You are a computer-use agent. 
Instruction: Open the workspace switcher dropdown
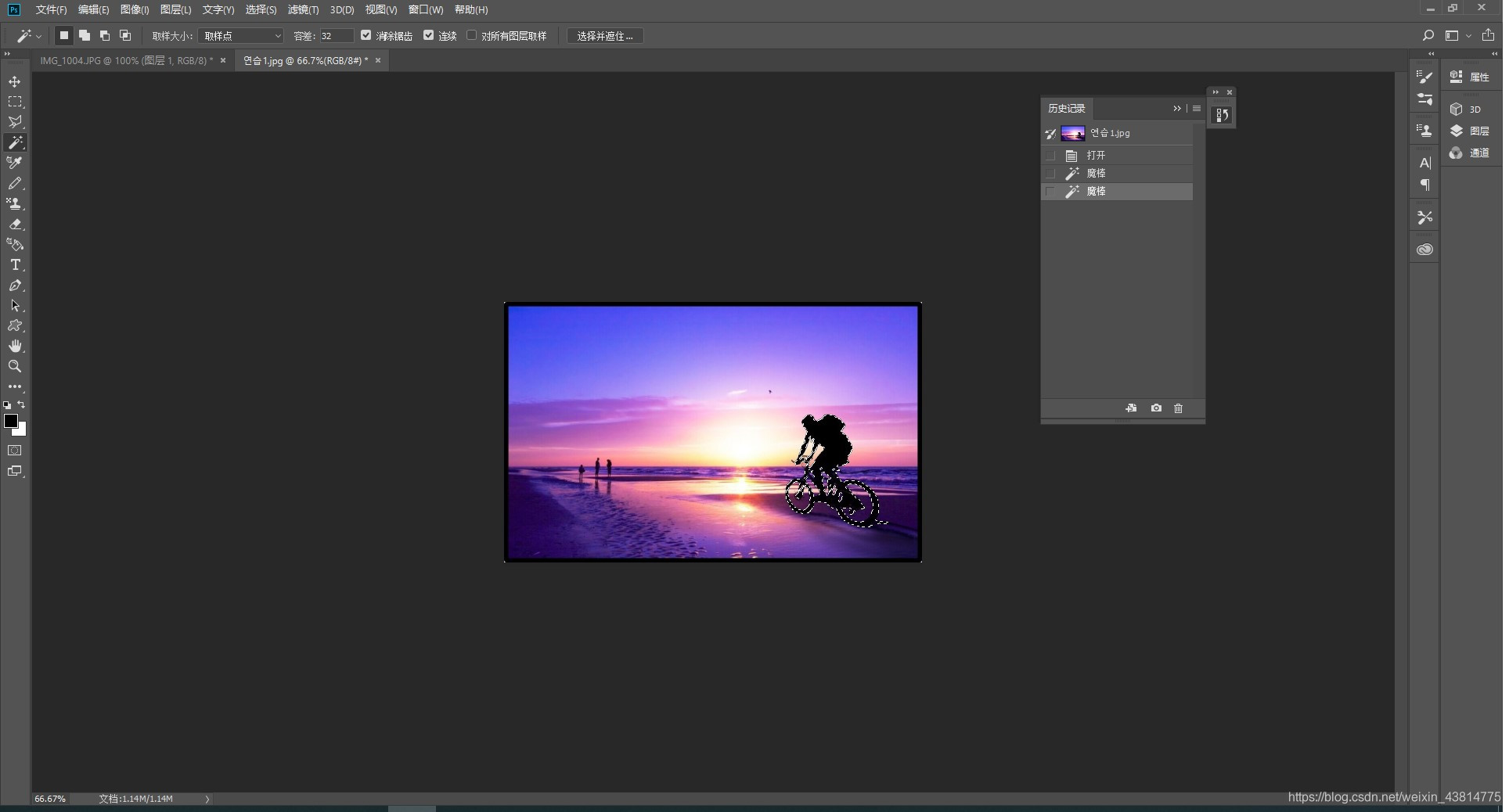coord(1458,35)
